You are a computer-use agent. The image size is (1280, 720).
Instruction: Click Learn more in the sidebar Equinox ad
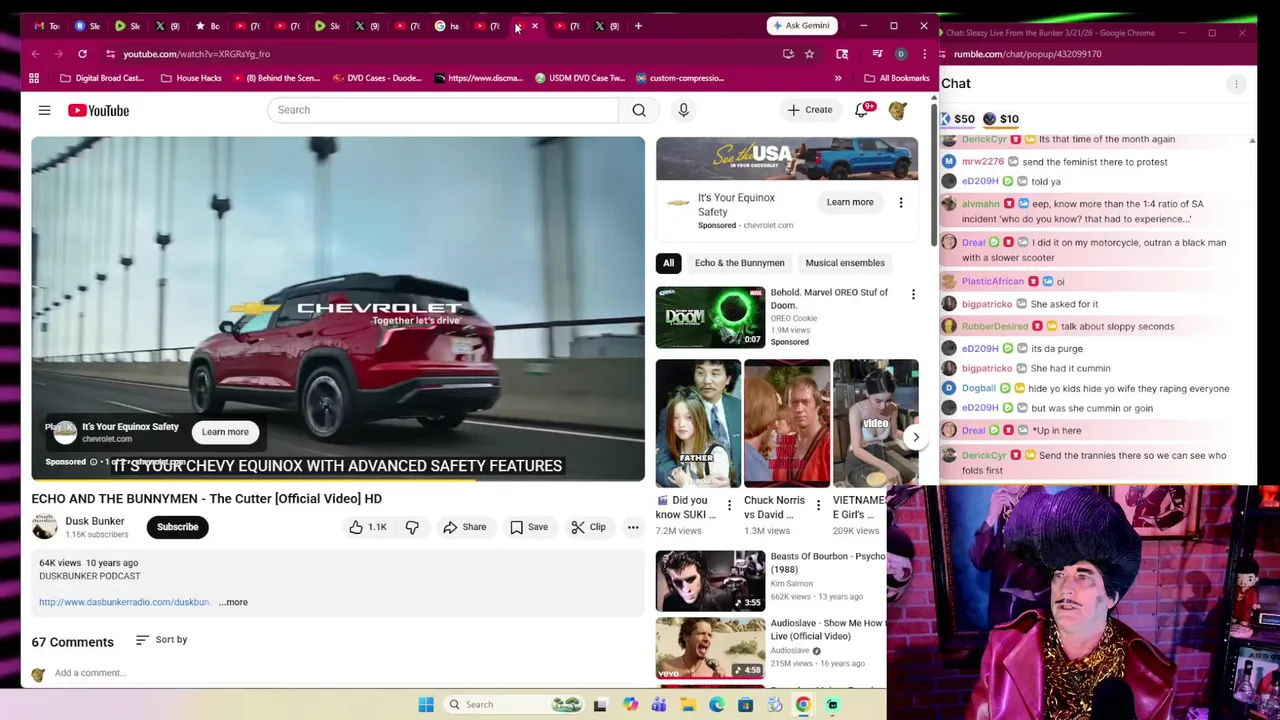[850, 202]
